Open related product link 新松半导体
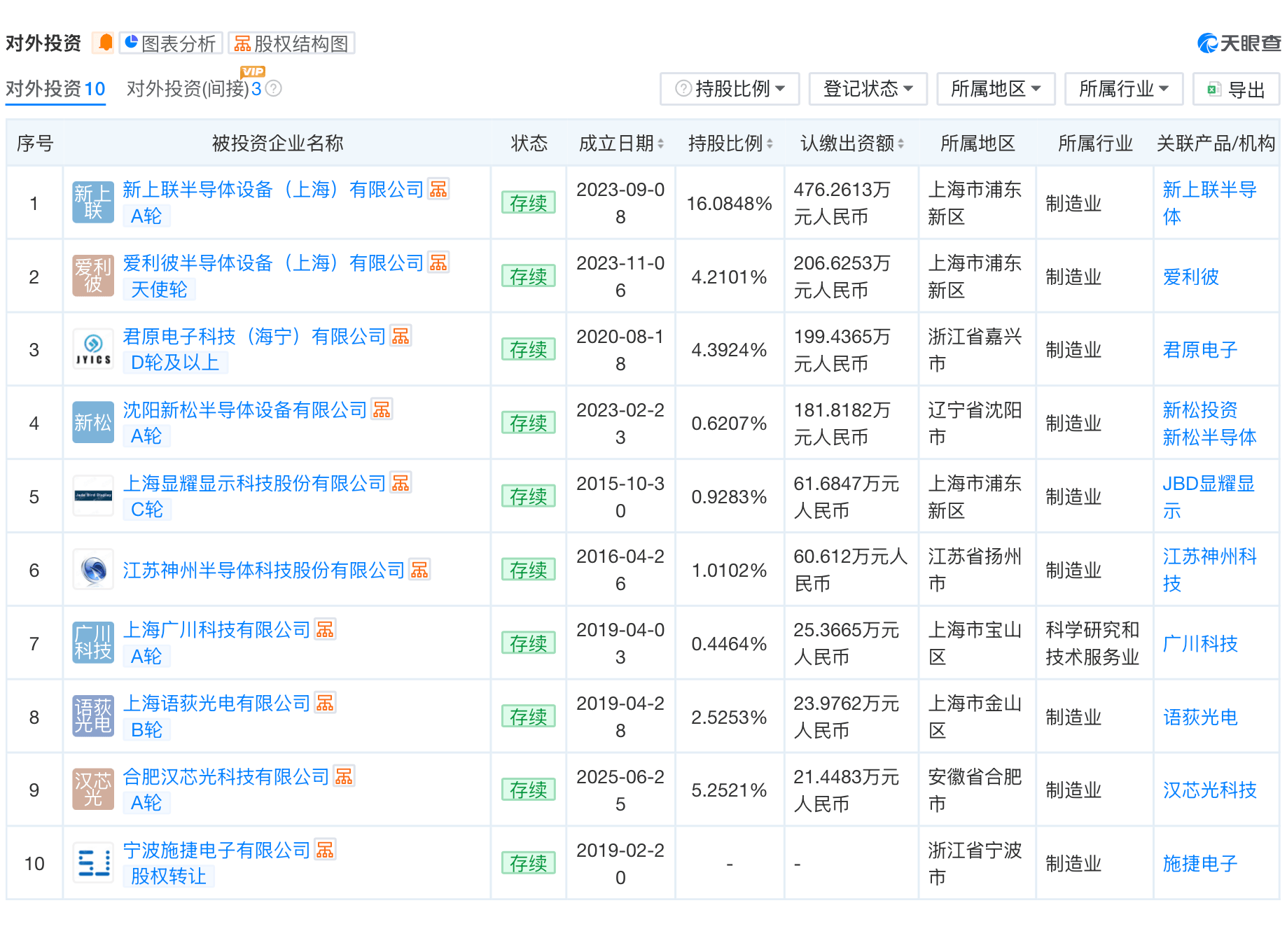The width and height of the screenshot is (1287, 952). coord(1209,437)
